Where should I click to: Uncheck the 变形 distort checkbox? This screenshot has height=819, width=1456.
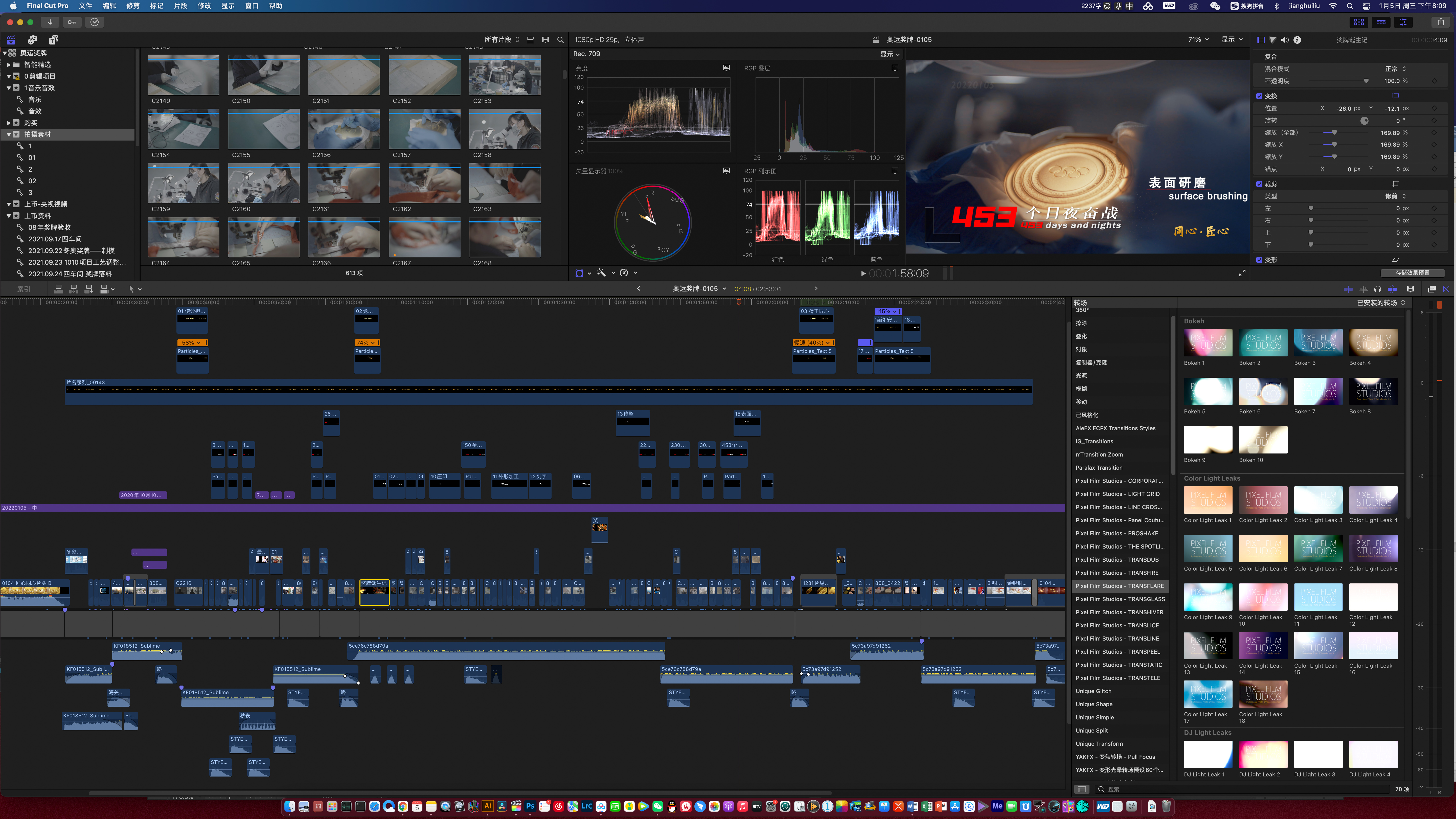(1259, 260)
